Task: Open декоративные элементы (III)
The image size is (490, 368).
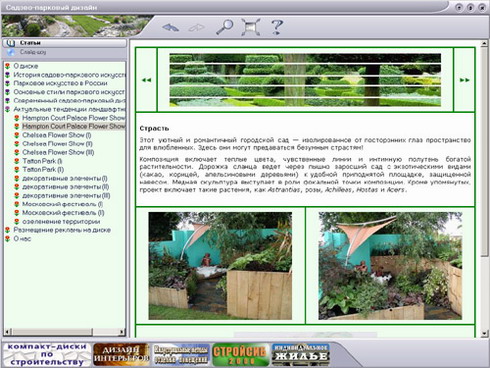Action: 66,196
